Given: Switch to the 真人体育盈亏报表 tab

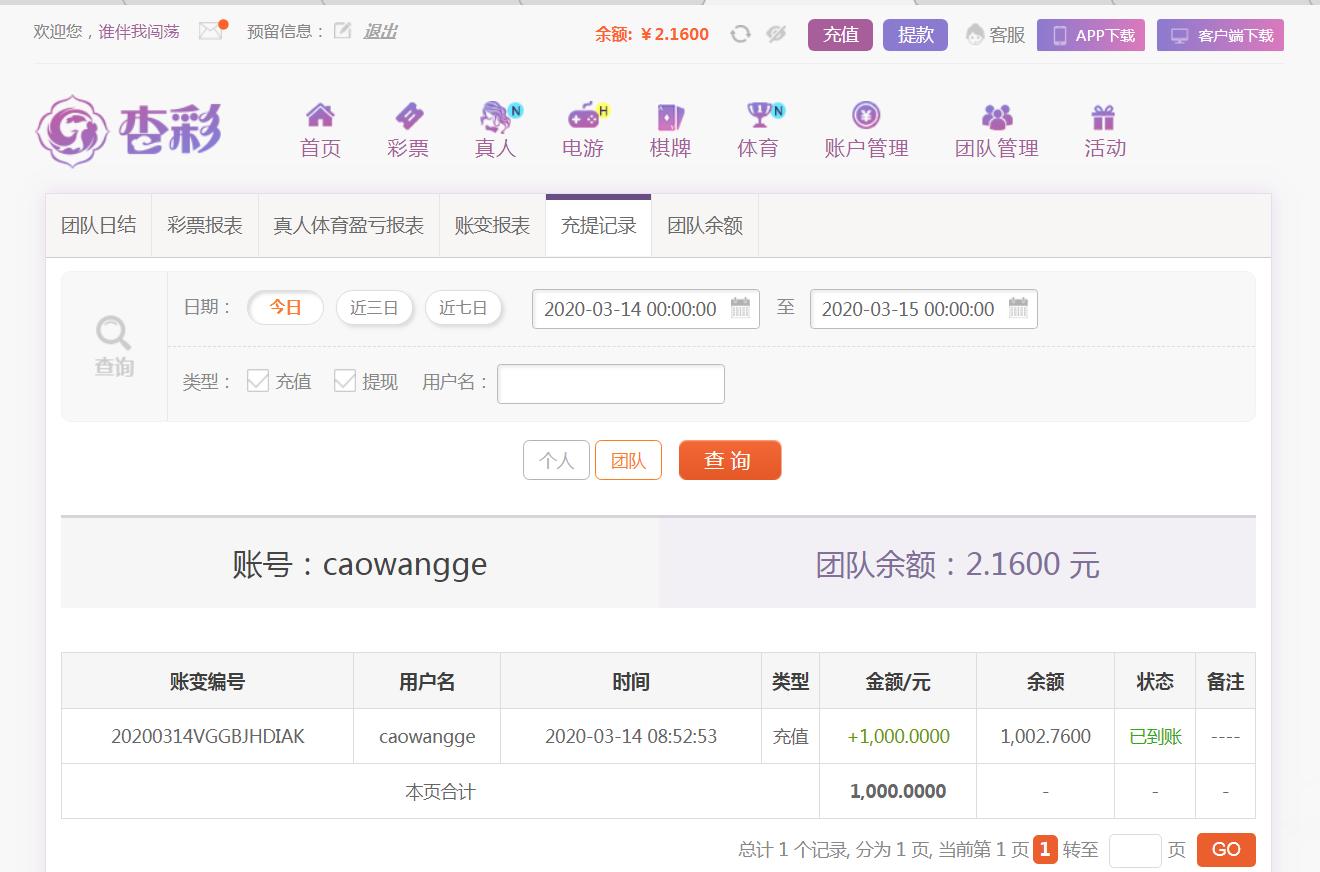Looking at the screenshot, I should coord(349,226).
